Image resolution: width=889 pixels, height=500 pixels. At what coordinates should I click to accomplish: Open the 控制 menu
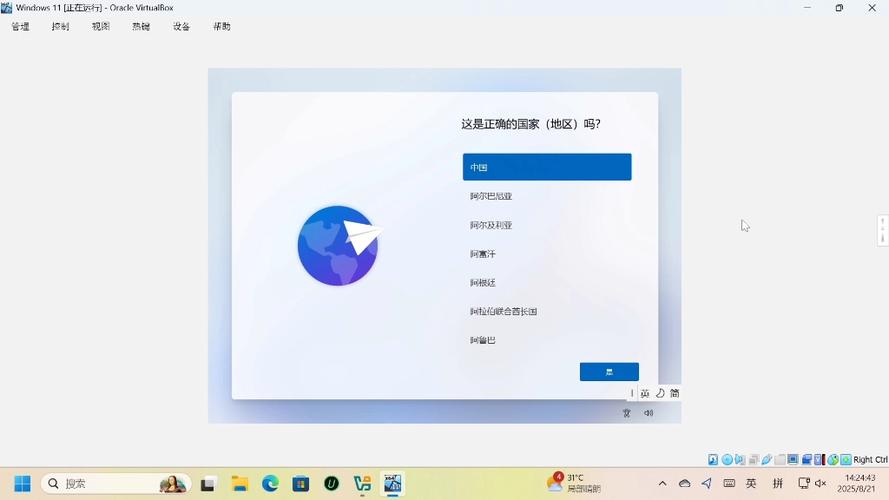coord(61,26)
